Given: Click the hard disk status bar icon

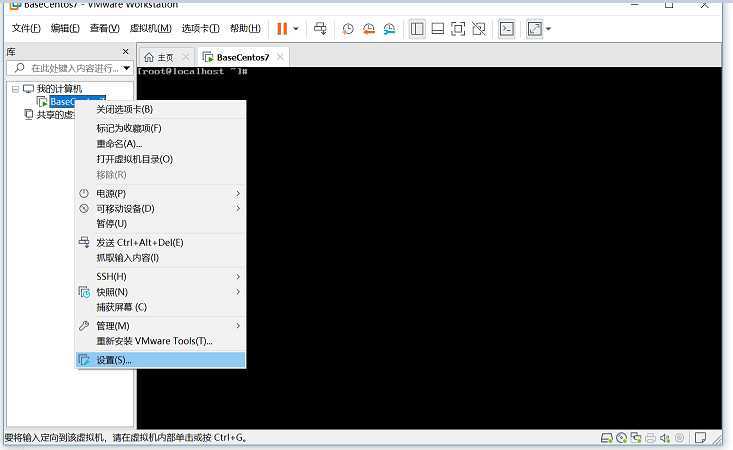Looking at the screenshot, I should pyautogui.click(x=607, y=438).
